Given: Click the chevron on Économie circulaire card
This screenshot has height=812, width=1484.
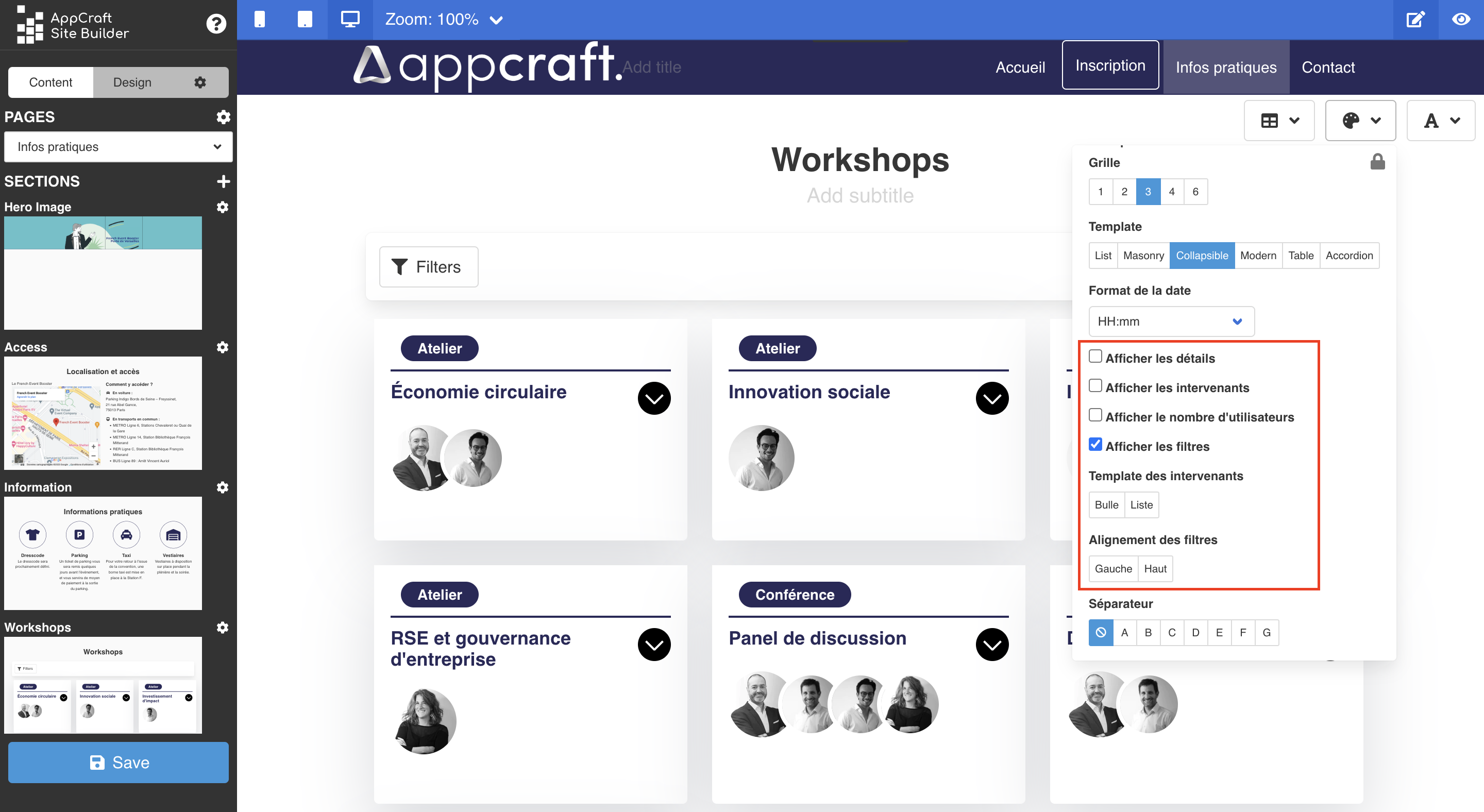Looking at the screenshot, I should (654, 398).
